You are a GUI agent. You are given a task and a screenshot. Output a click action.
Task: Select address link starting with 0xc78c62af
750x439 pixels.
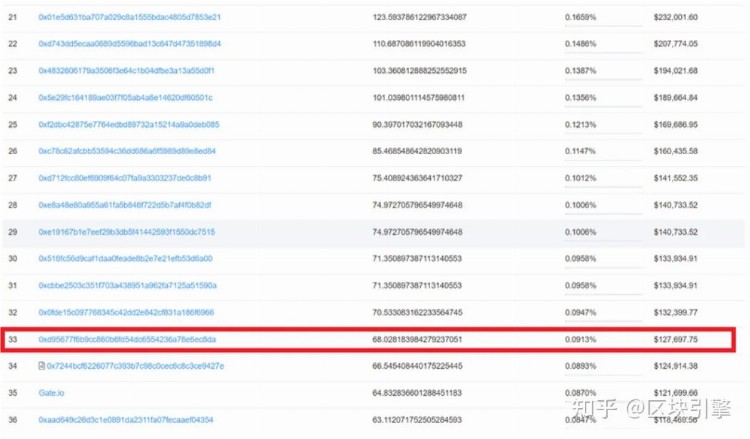127,151
